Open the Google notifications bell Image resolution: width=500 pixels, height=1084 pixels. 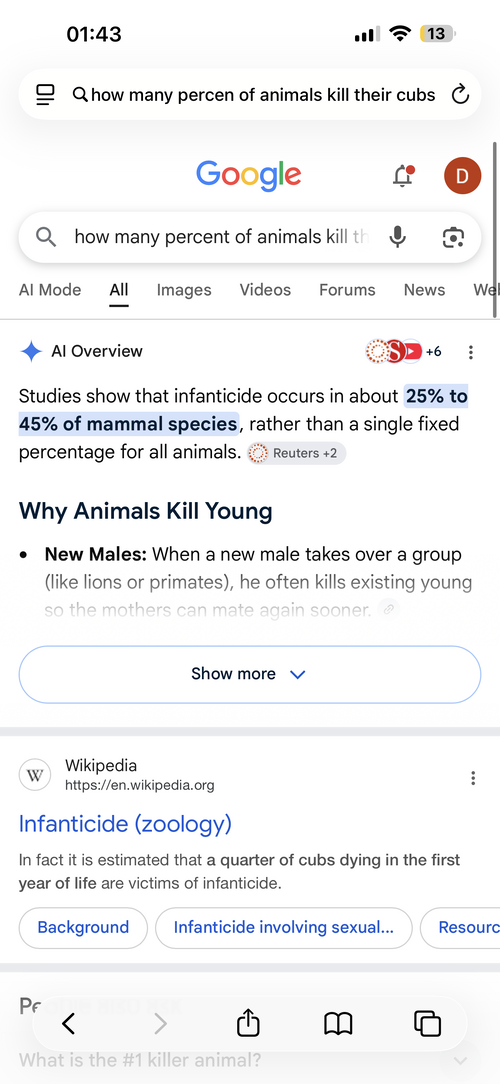[x=403, y=176]
